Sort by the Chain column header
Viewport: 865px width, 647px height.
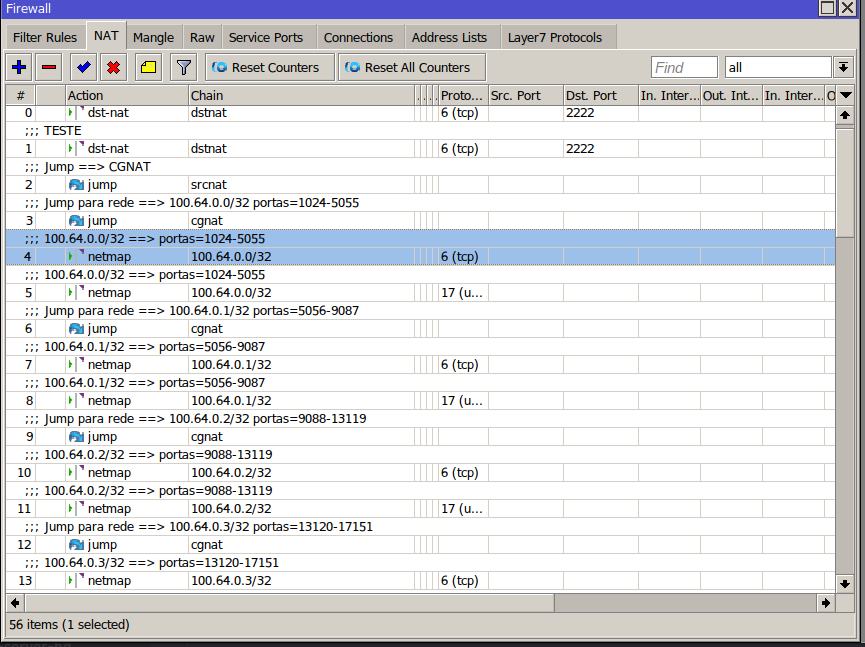(300, 95)
